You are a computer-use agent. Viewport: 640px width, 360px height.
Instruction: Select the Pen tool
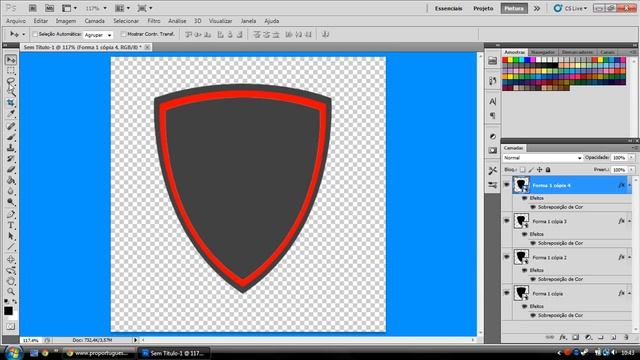(11, 214)
